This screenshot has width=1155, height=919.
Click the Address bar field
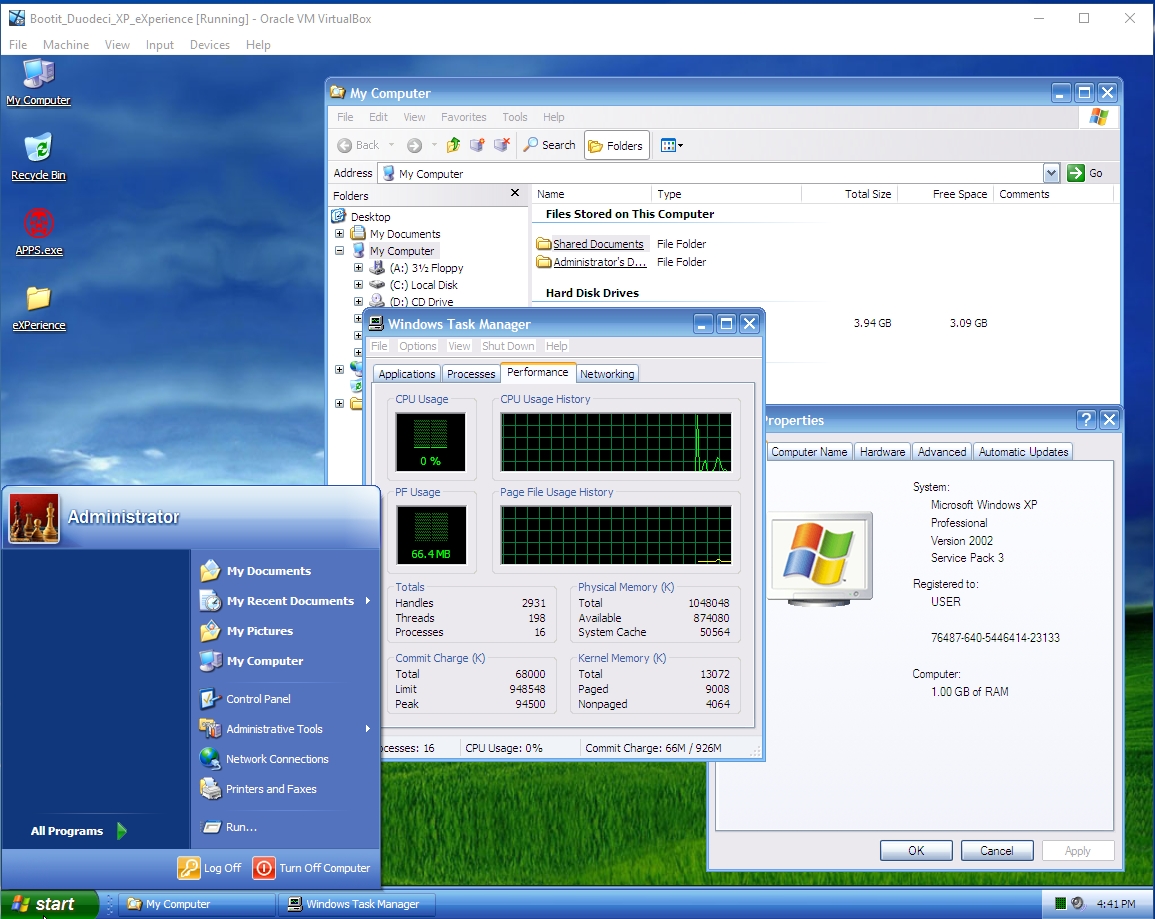[712, 174]
